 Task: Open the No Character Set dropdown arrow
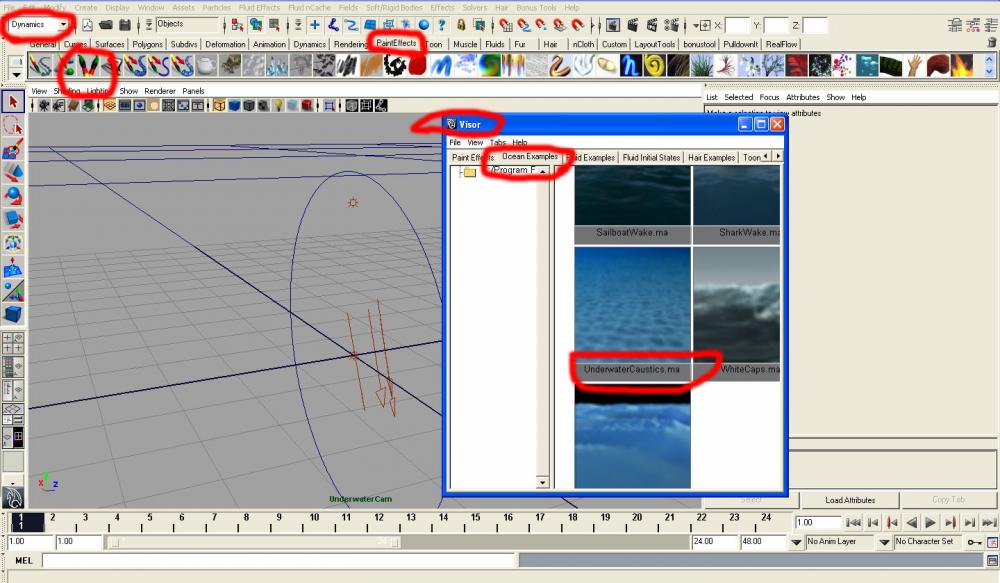(x=884, y=542)
